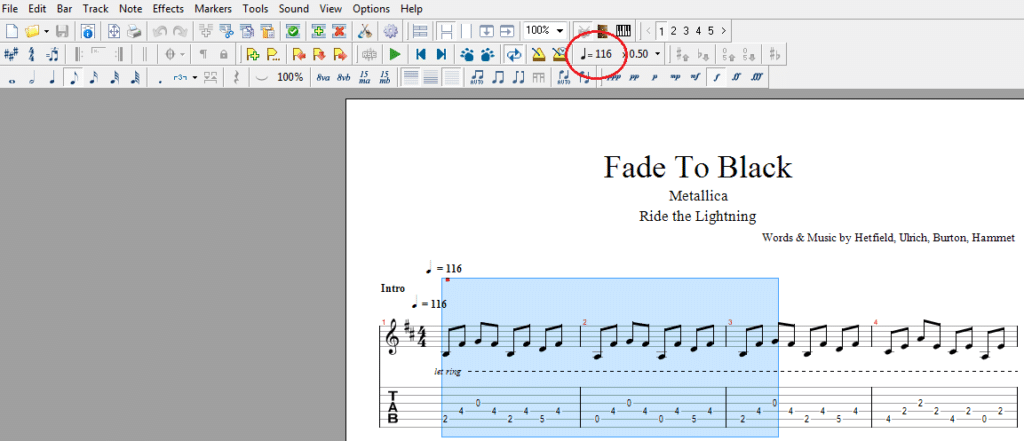Select the eighth note duration

(72, 77)
